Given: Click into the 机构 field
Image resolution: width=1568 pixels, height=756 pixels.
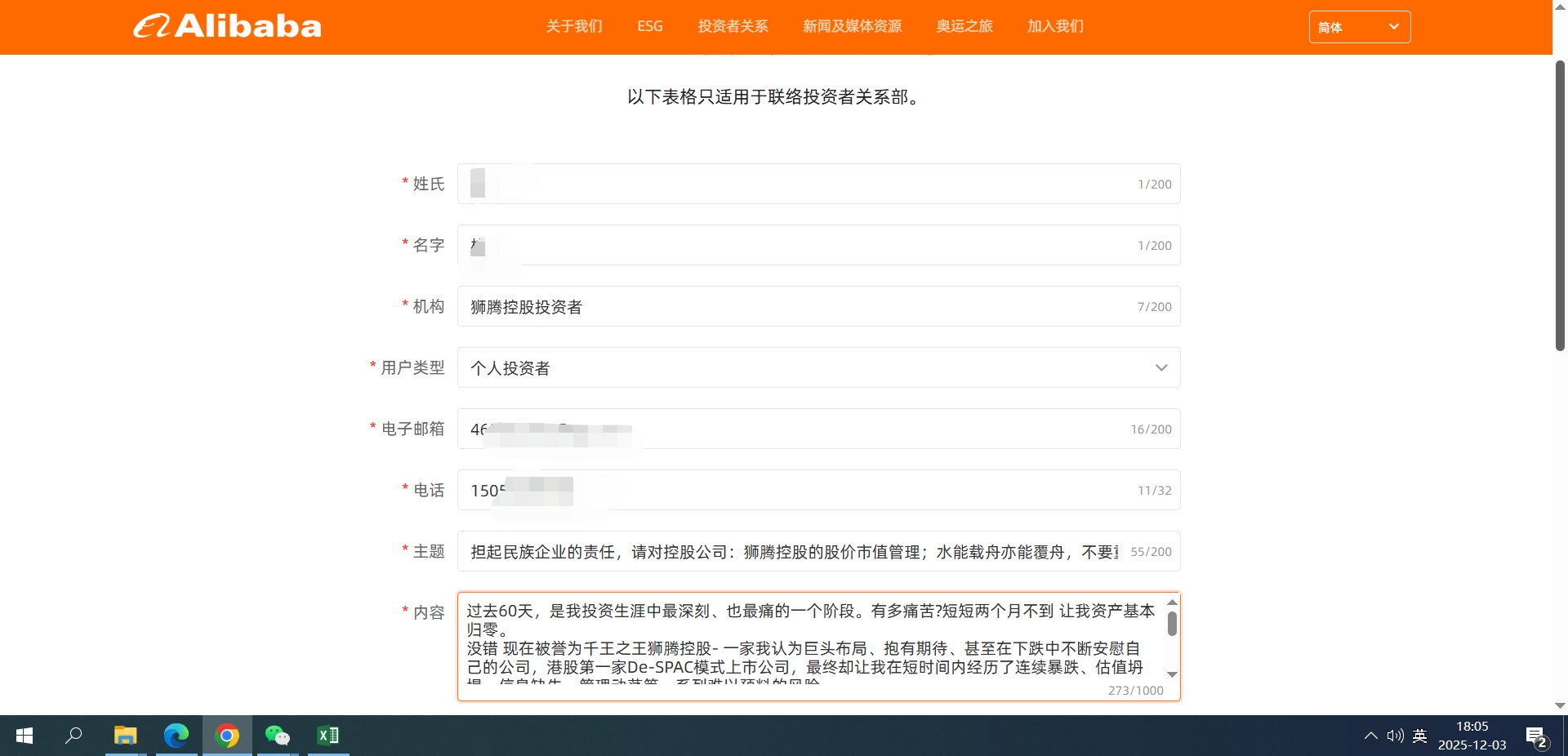Looking at the screenshot, I should (819, 306).
